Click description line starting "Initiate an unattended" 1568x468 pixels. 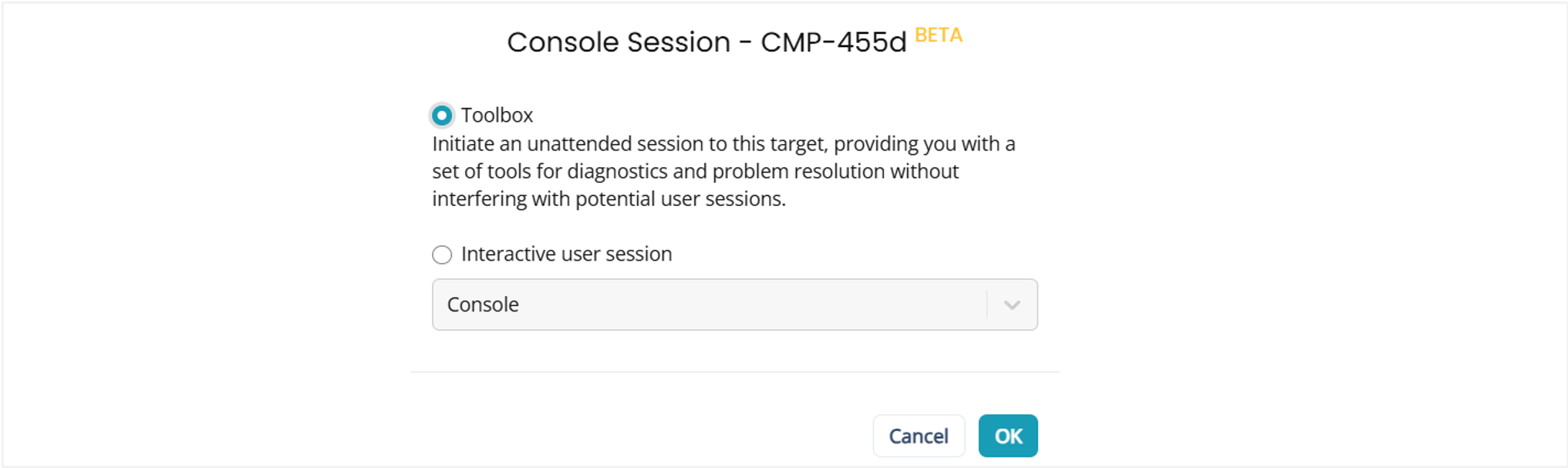(x=723, y=144)
